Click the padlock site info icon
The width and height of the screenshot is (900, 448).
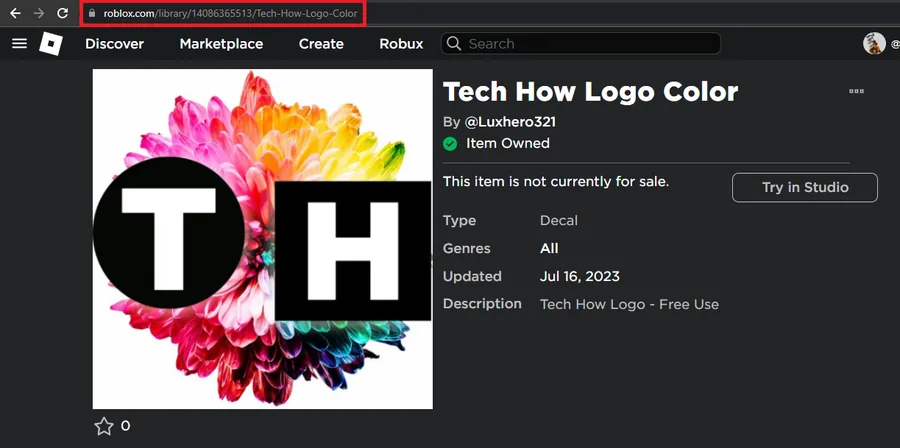tap(92, 13)
